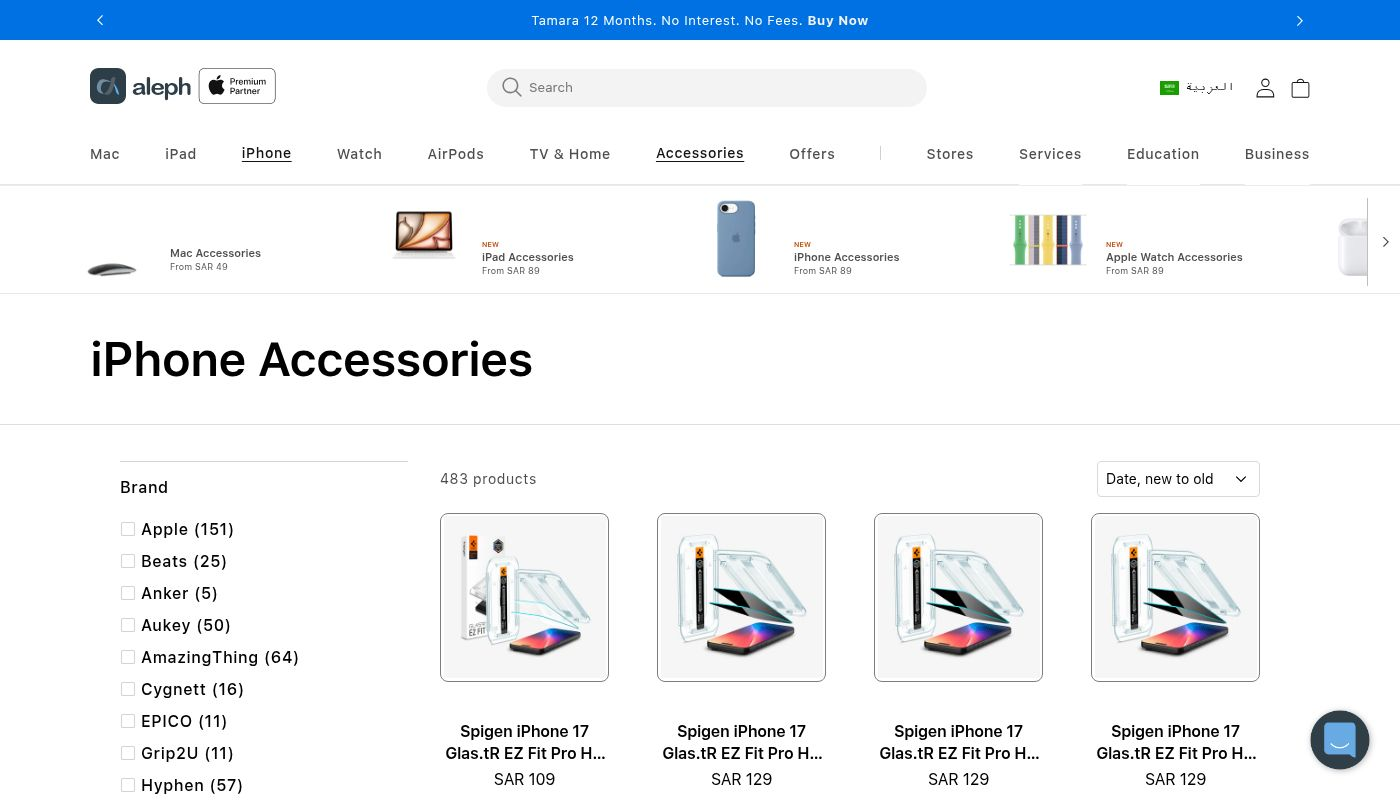Open the Mac navigation menu
This screenshot has width=1400, height=800.
click(105, 154)
